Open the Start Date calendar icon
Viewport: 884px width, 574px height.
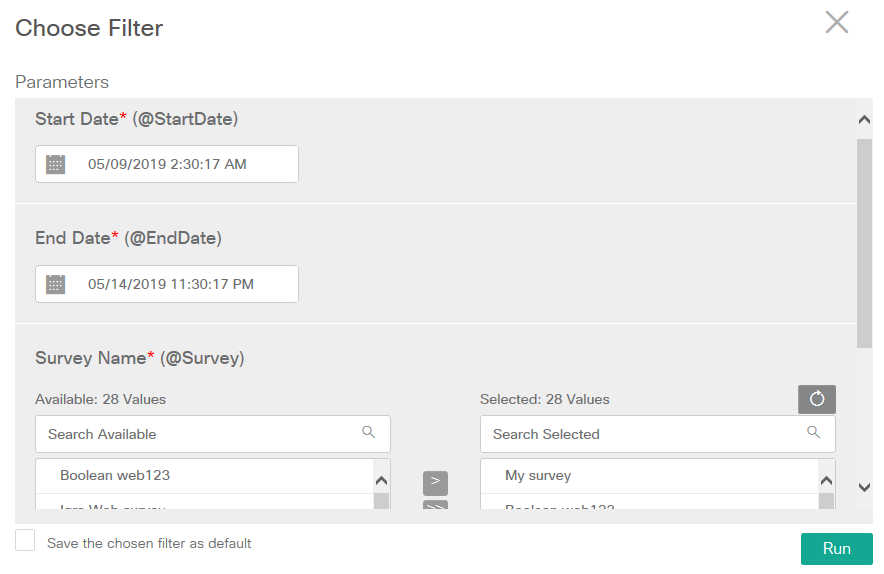[56, 164]
